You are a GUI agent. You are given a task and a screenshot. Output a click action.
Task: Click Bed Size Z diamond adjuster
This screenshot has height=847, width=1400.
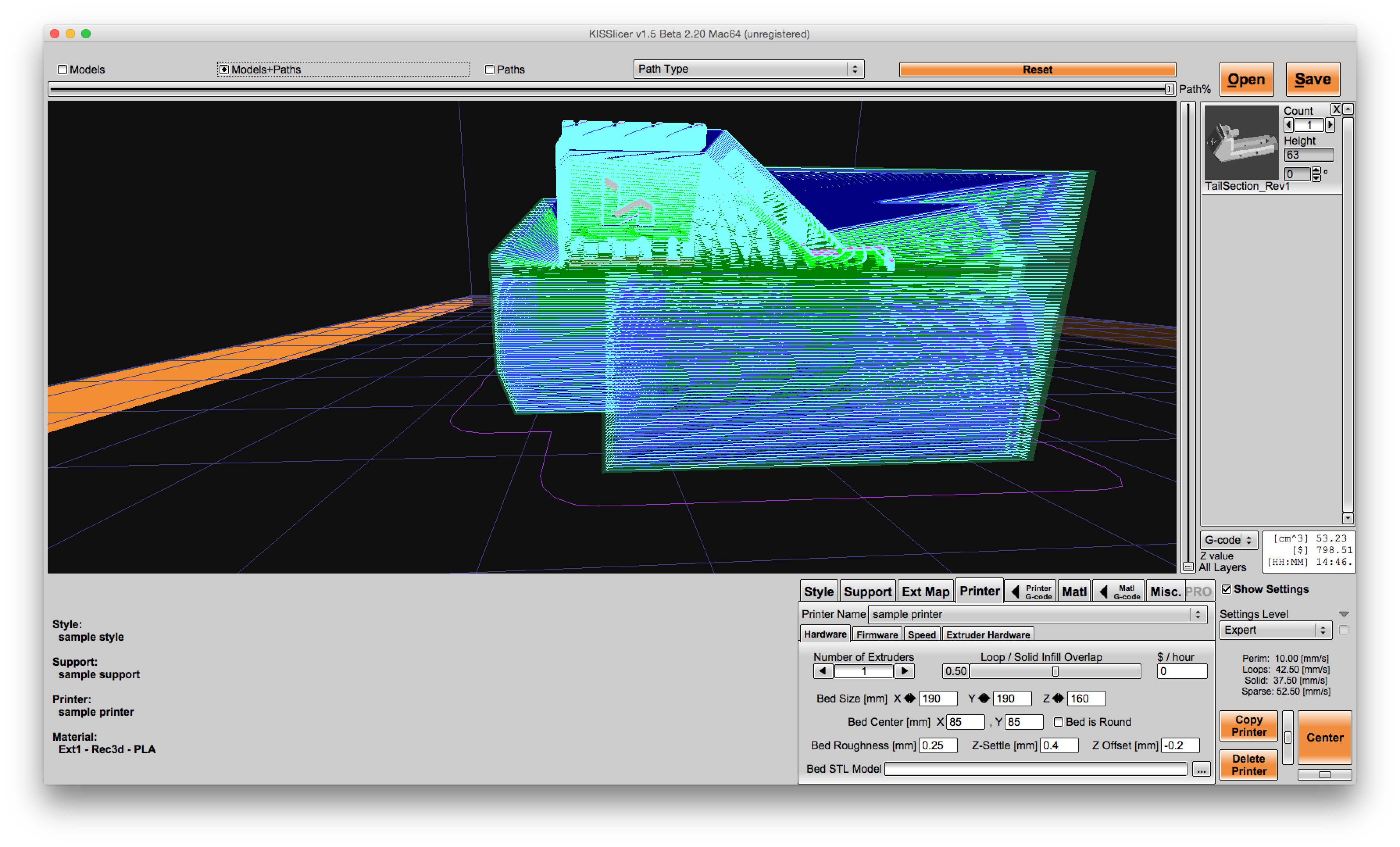pos(1058,699)
